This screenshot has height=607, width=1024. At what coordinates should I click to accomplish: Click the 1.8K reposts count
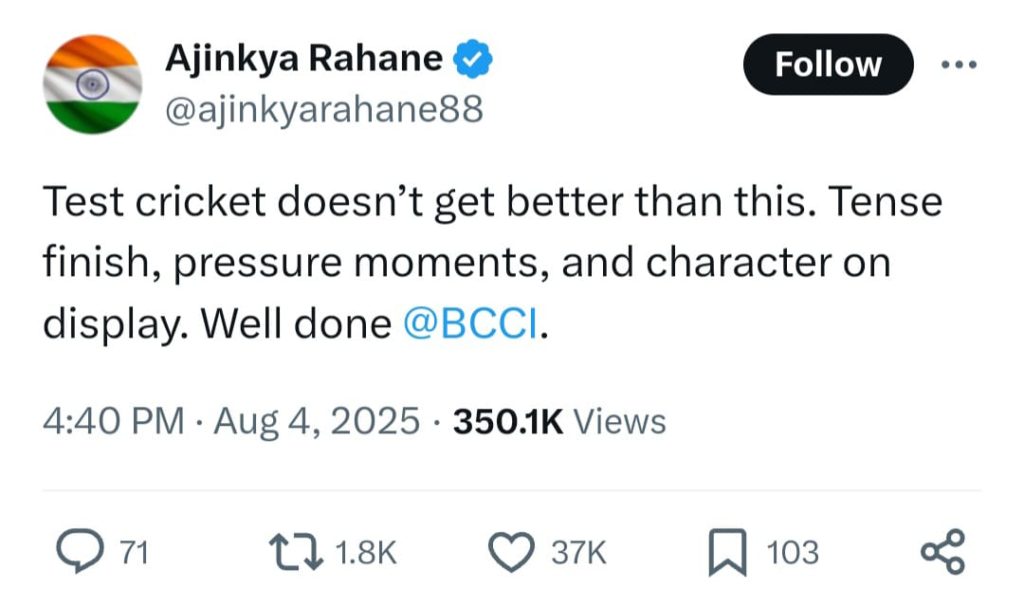(364, 553)
